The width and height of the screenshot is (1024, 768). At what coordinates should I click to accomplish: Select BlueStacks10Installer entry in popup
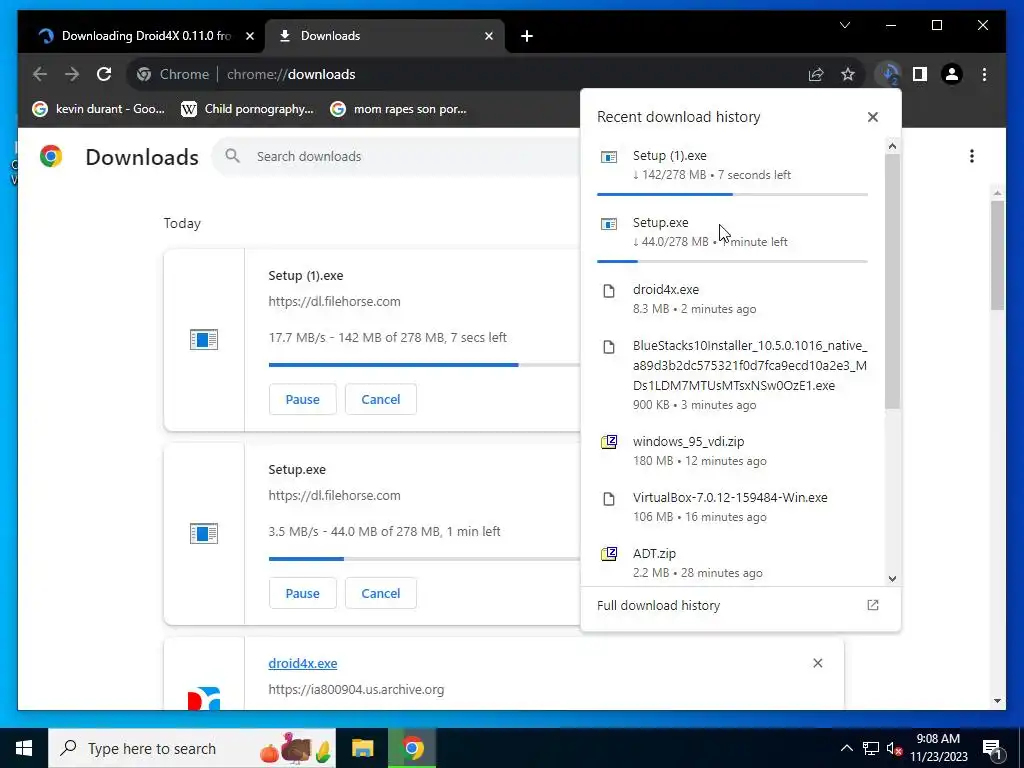pyautogui.click(x=732, y=374)
